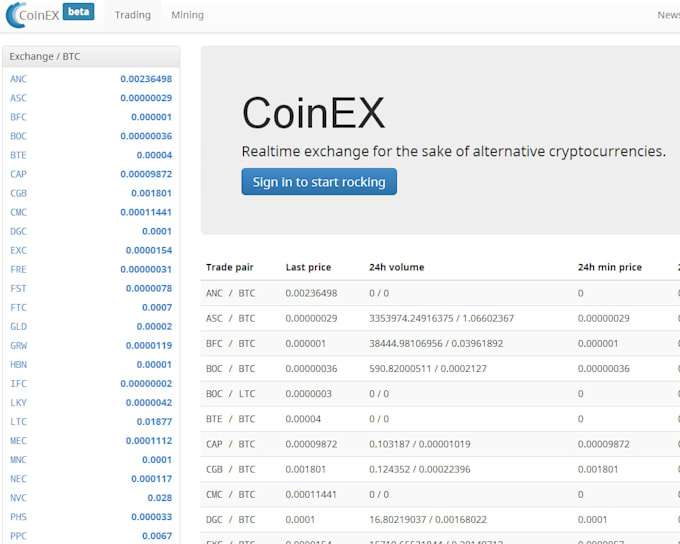This screenshot has width=680, height=544.
Task: Select LKY in the exchange sidebar
Action: click(19, 403)
